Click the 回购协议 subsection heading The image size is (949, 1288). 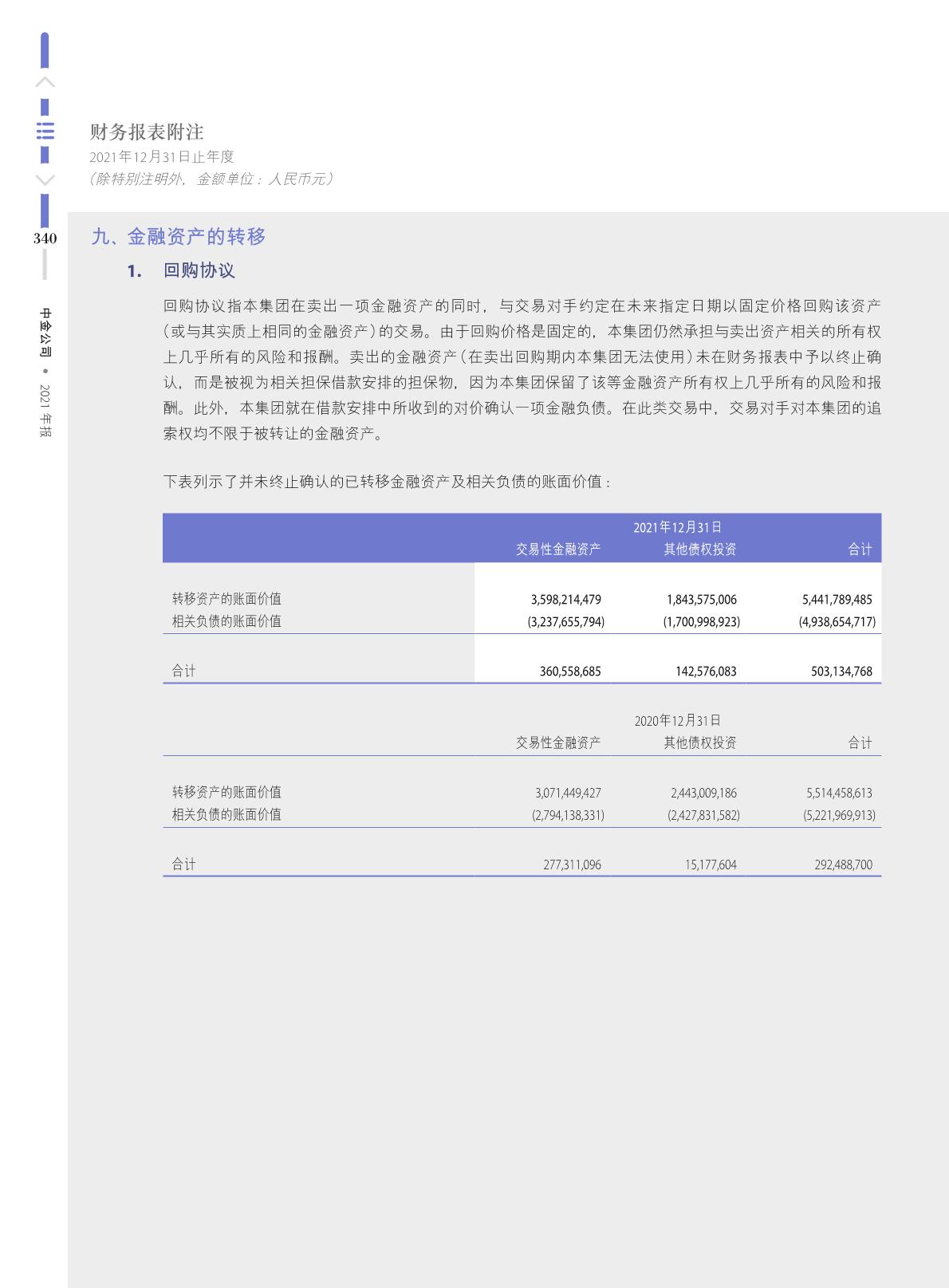199,270
